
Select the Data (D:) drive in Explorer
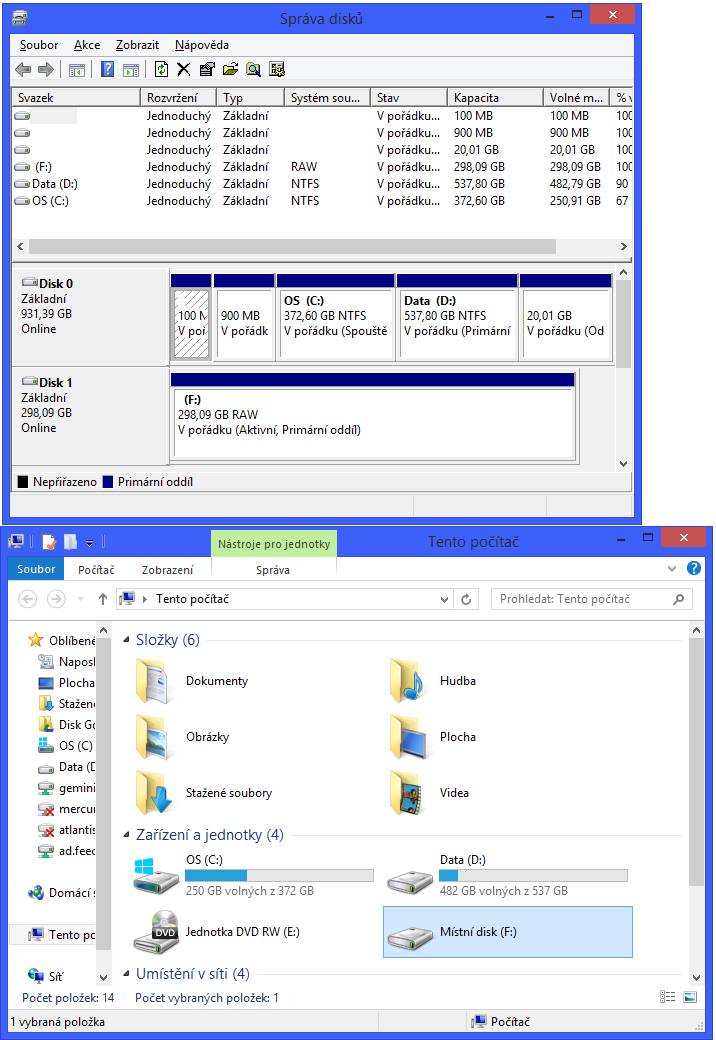pos(508,876)
